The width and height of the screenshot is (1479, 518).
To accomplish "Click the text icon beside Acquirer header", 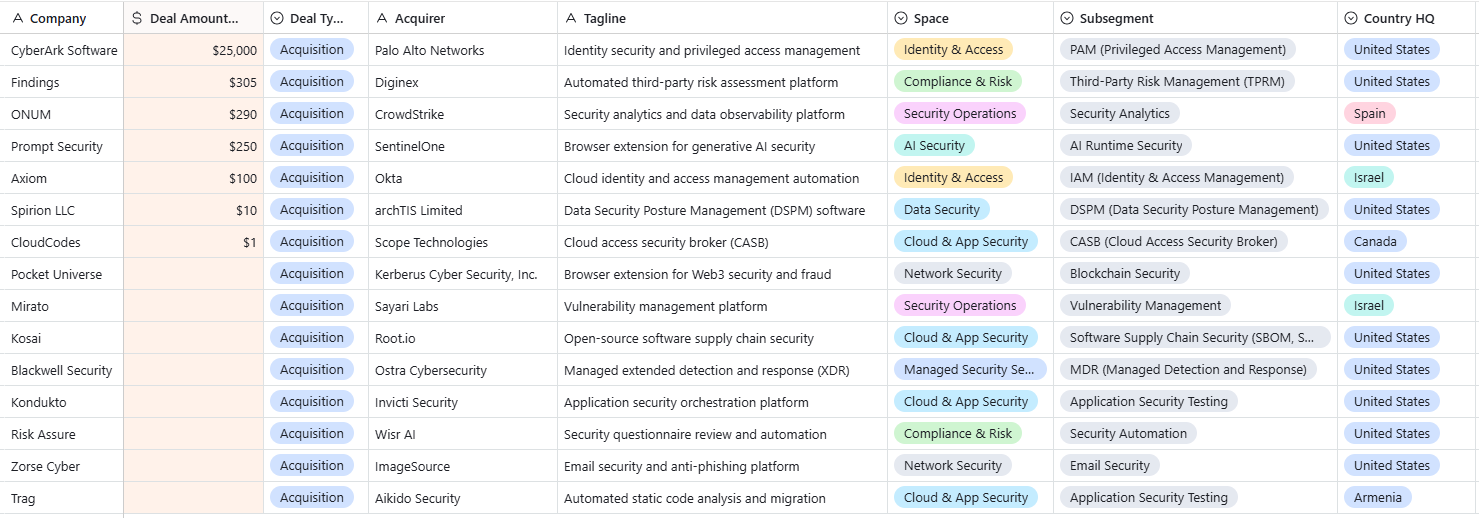I will (x=381, y=18).
